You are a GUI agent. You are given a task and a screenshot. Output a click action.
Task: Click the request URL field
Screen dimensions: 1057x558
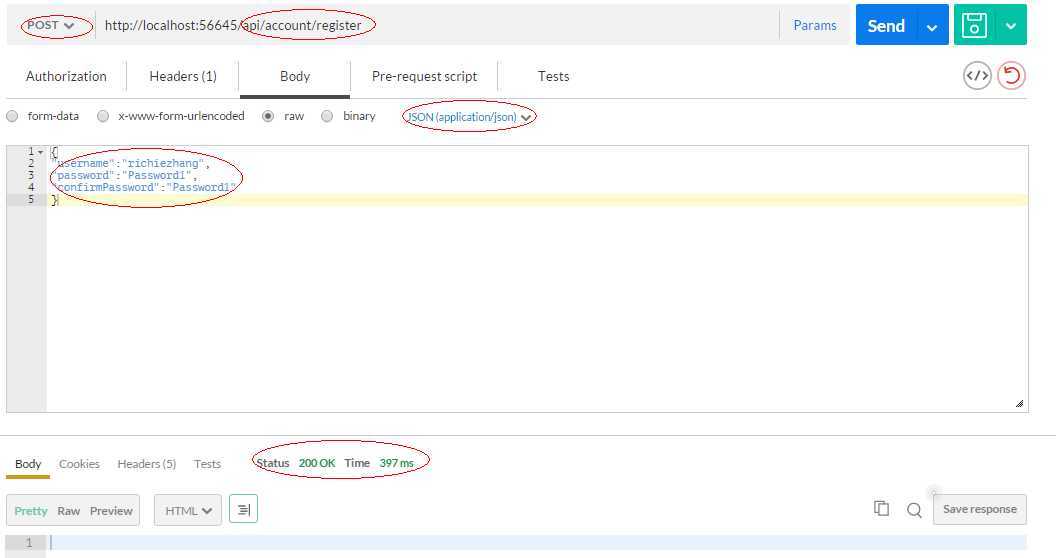437,26
